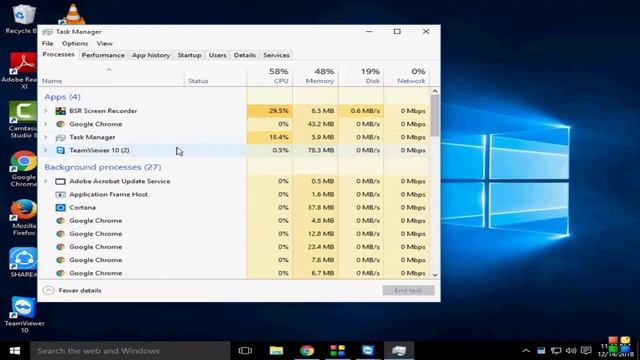Image resolution: width=640 pixels, height=360 pixels.
Task: Sort processes by Network column
Action: pos(407,76)
